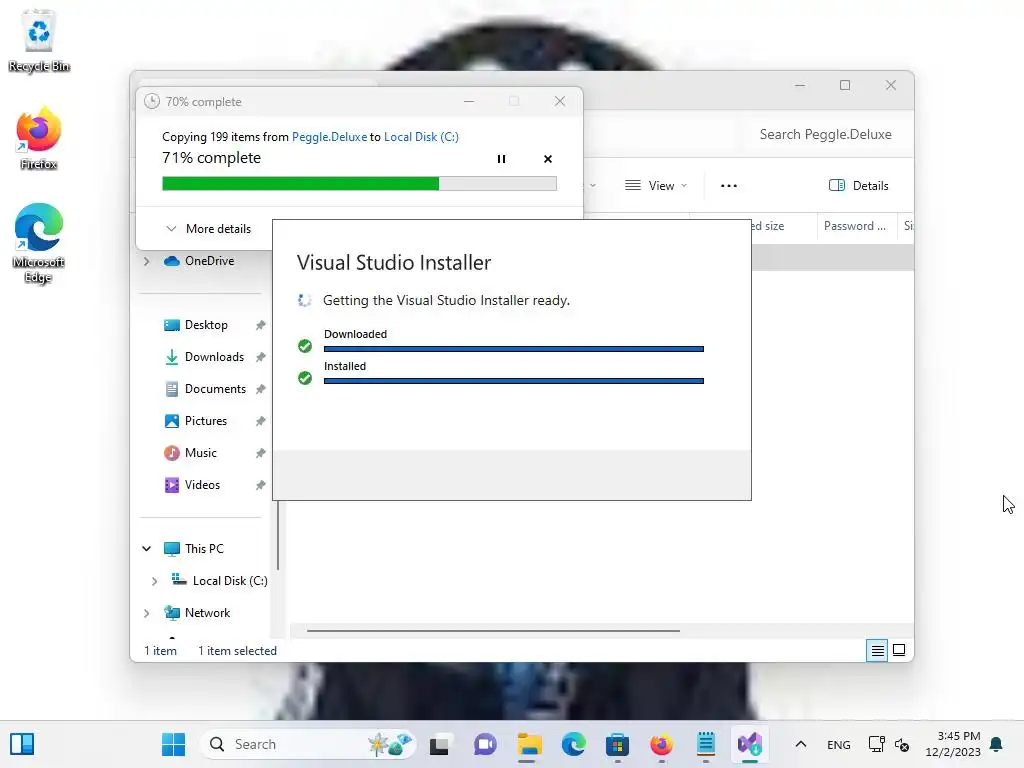Open Firefox from the taskbar

point(662,744)
